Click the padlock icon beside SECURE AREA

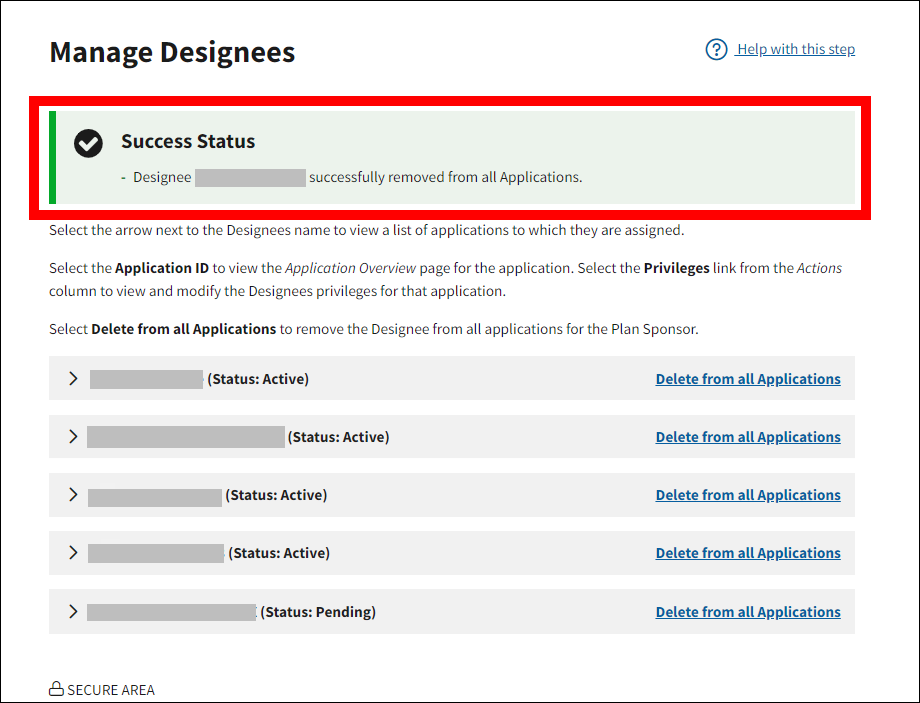(x=56, y=689)
